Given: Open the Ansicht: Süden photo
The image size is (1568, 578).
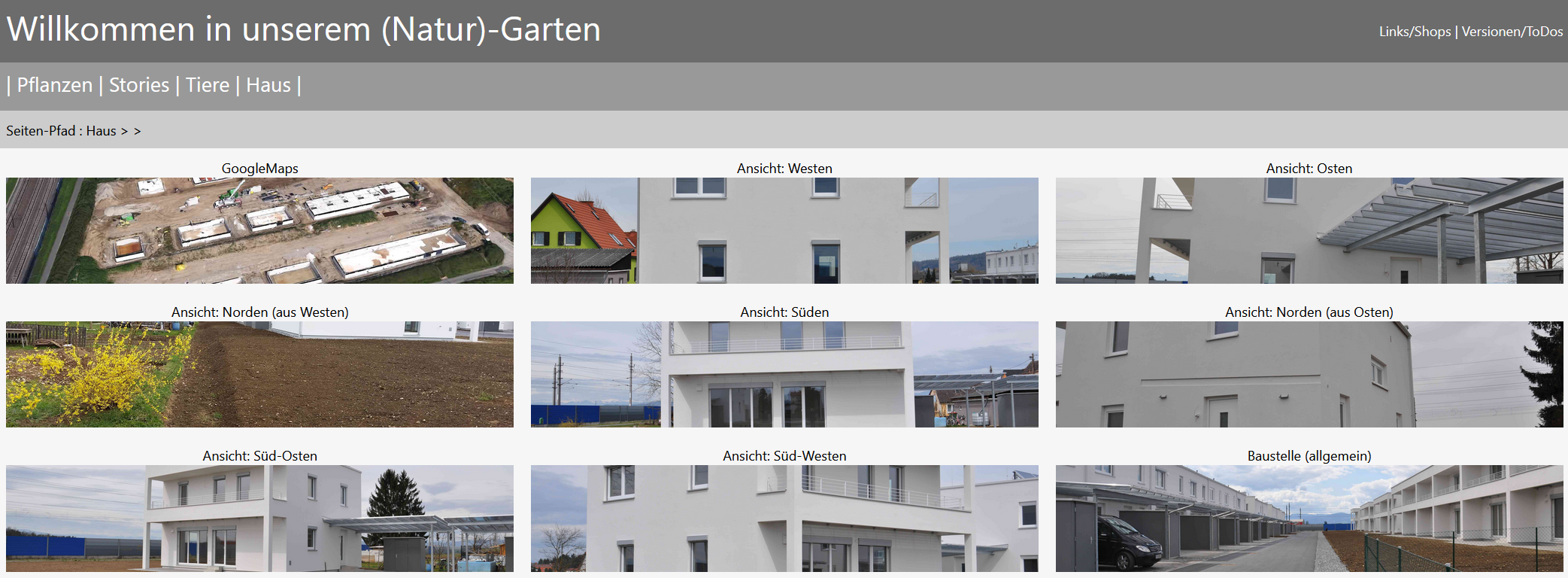Looking at the screenshot, I should (784, 374).
